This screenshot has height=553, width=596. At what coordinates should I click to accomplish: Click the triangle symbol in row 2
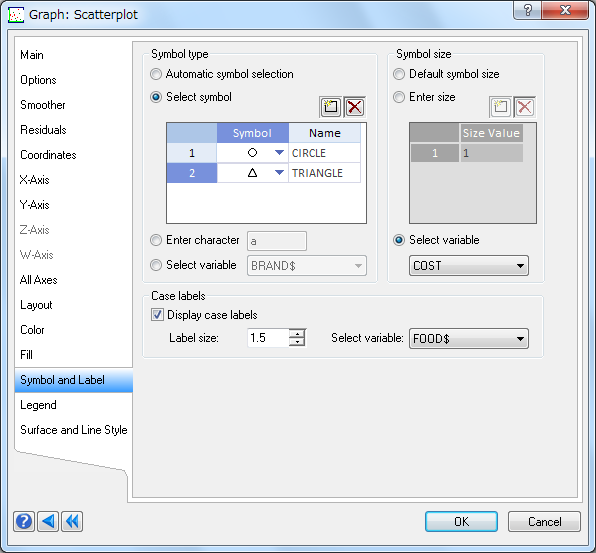252,173
